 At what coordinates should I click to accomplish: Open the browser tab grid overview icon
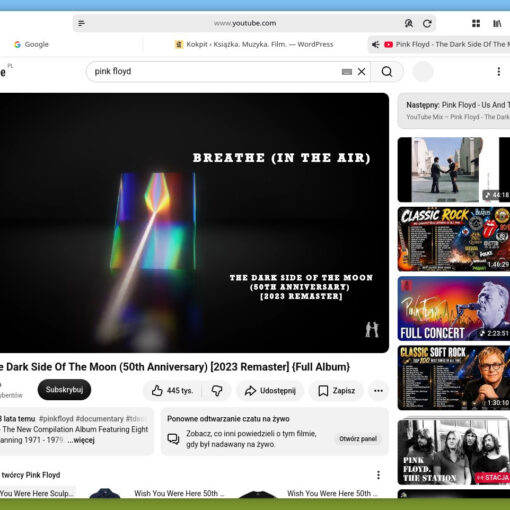point(476,23)
